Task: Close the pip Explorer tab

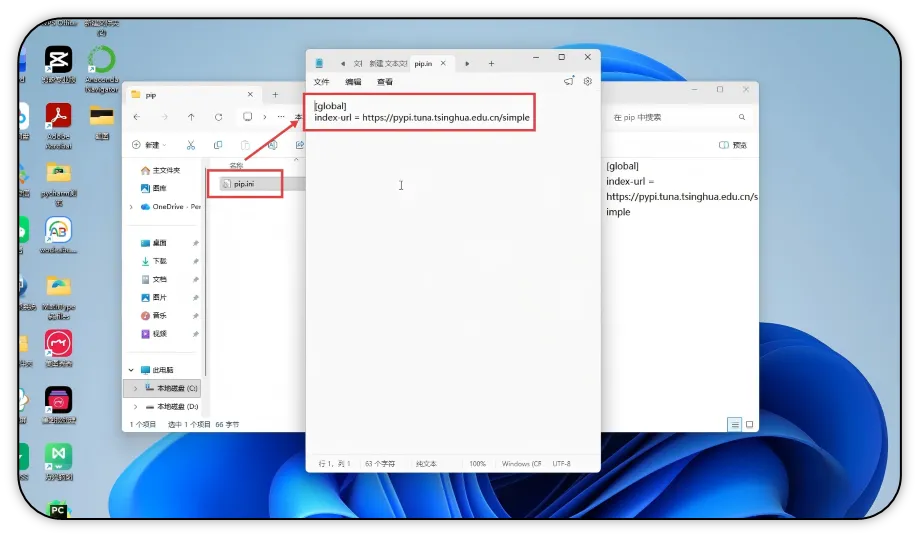Action: tap(250, 94)
